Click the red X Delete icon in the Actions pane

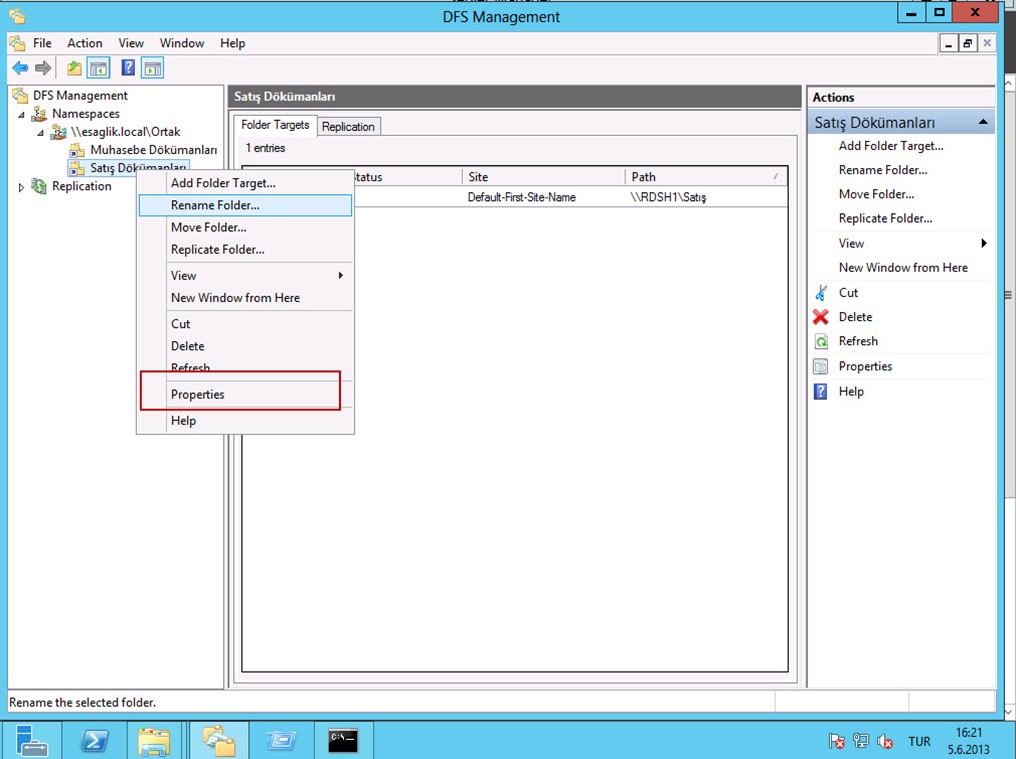pyautogui.click(x=821, y=317)
